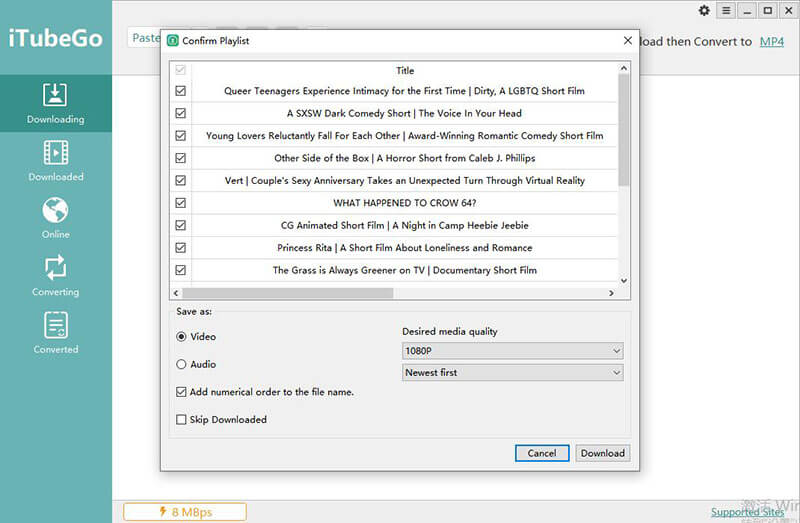Click the list's scroll down arrow
Image resolution: width=800 pixels, height=523 pixels.
point(623,281)
